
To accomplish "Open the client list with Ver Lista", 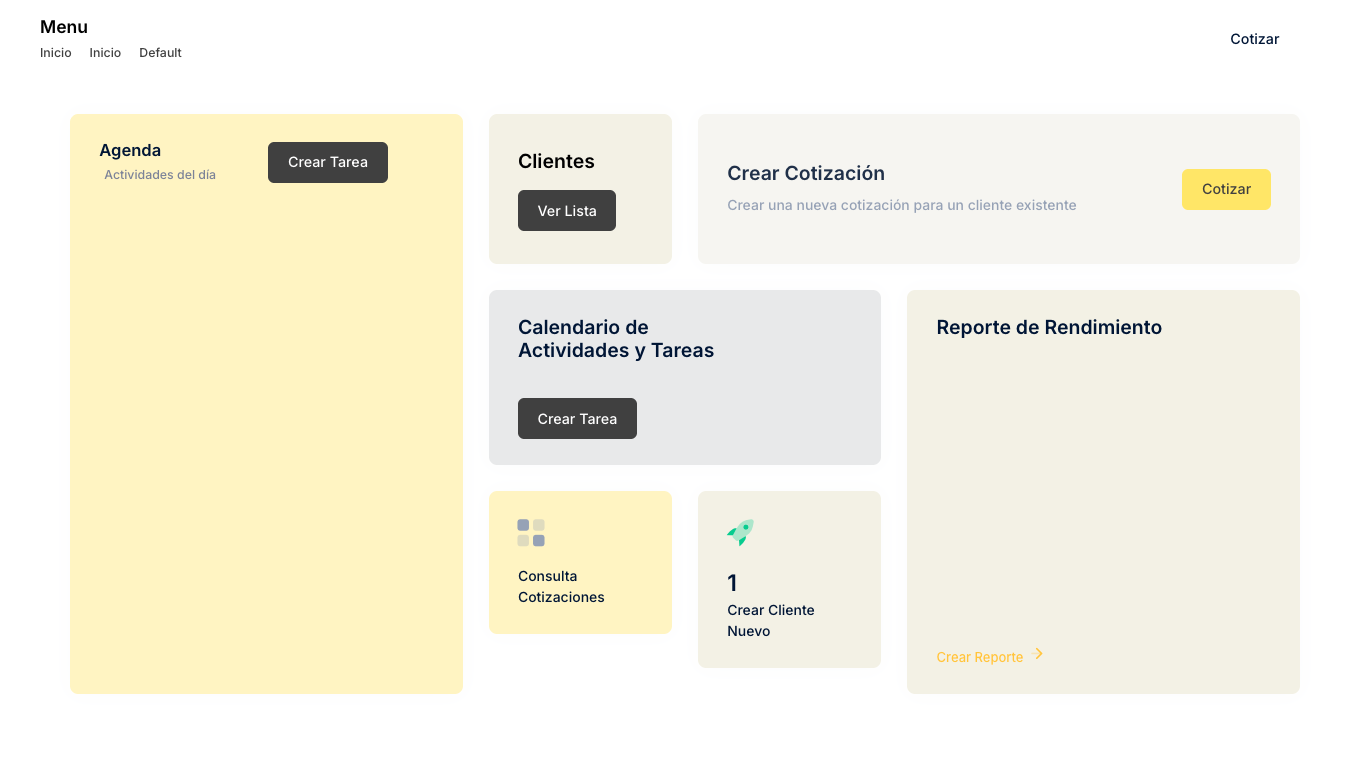I will coord(567,211).
